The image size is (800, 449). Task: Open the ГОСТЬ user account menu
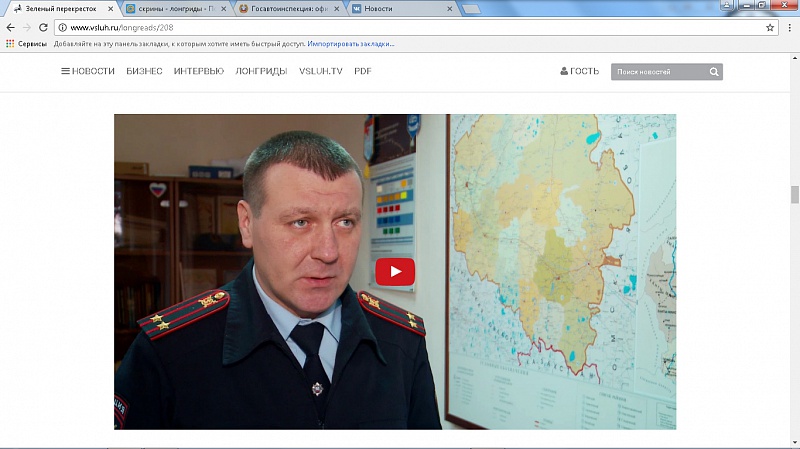[580, 72]
